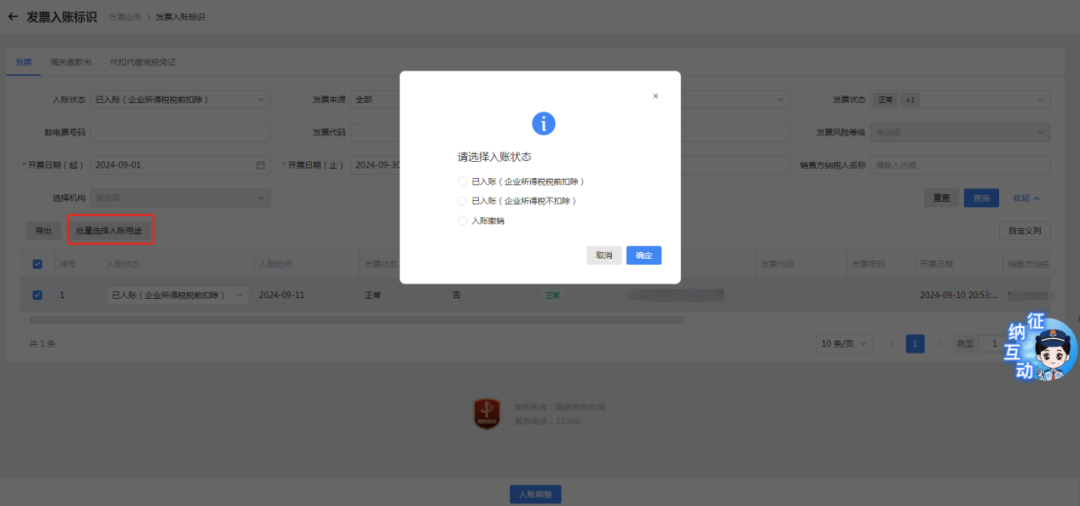Switch to the 代扣代缴完税凭证 tab

coord(143,62)
